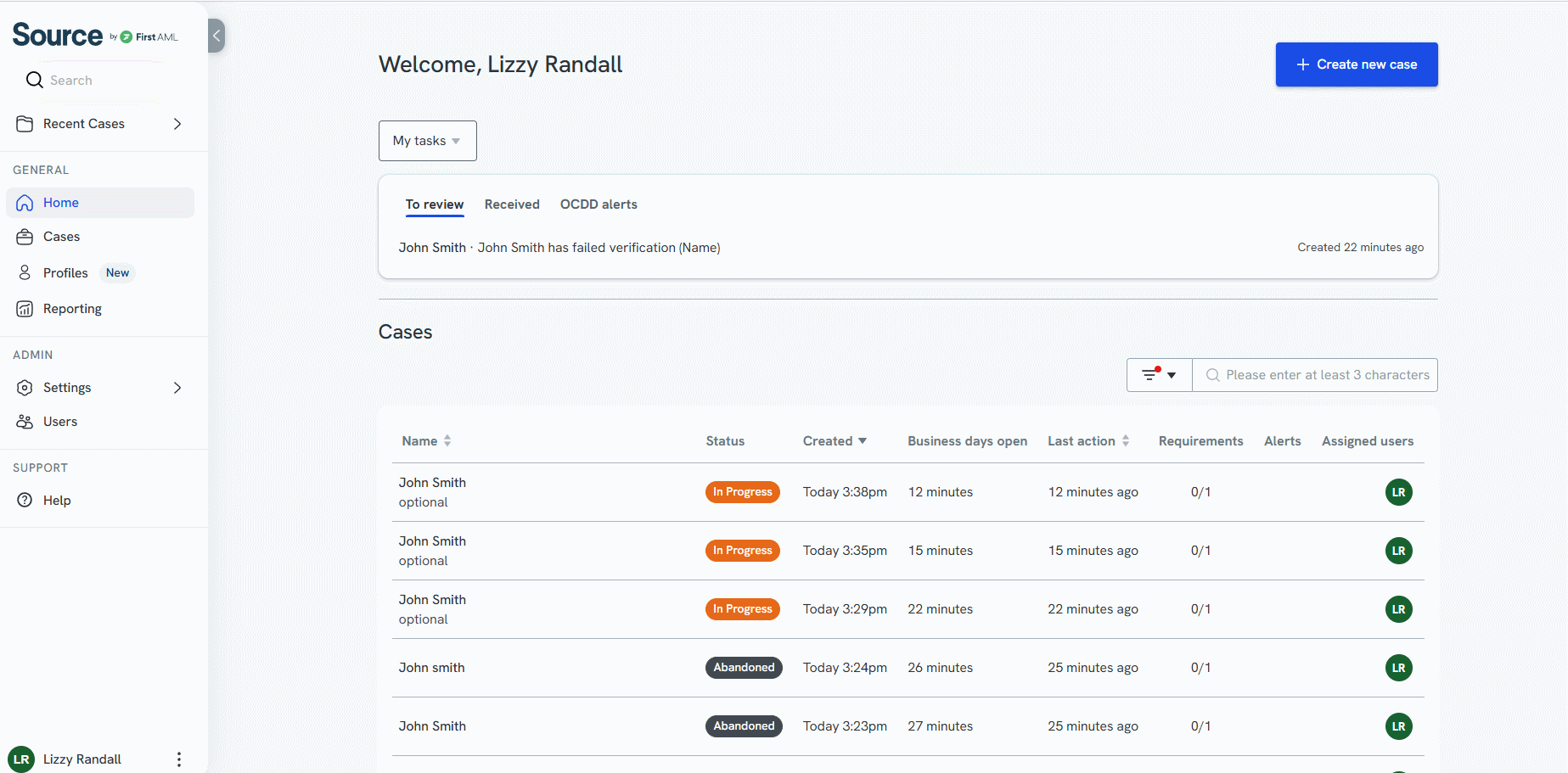
Task: Expand the Recent Cases chevron
Action: click(x=177, y=124)
